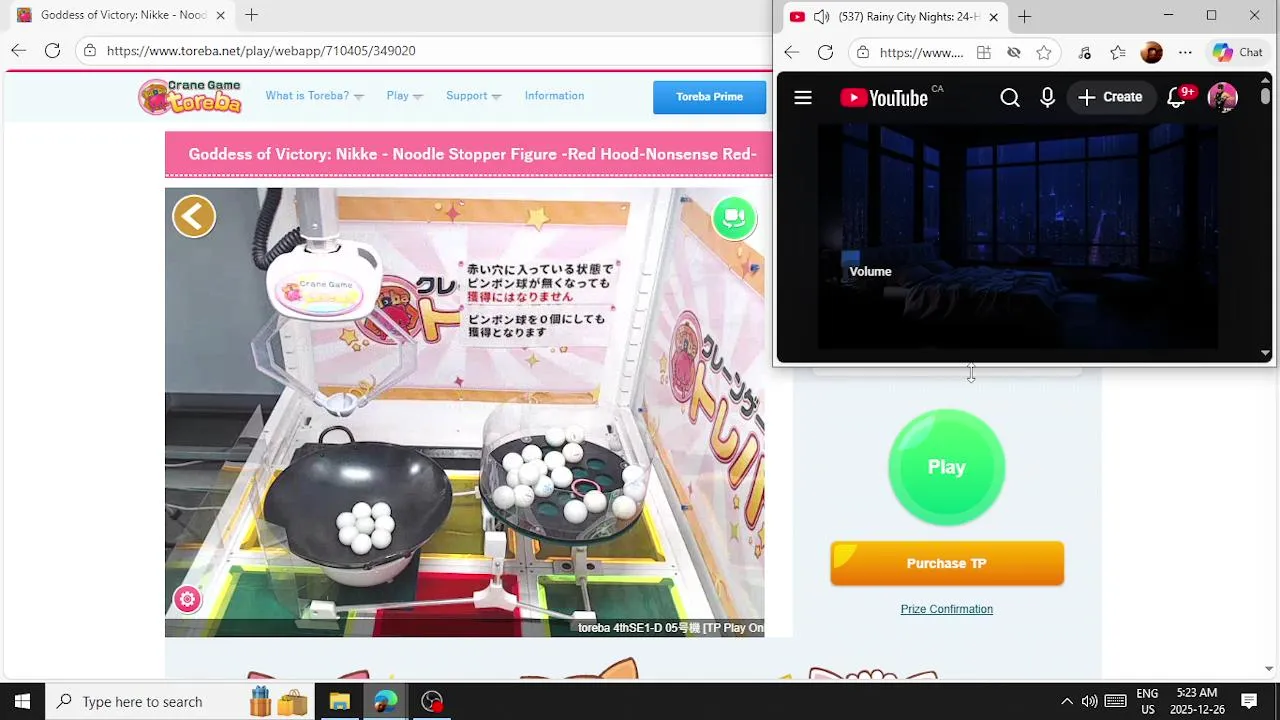Click the yellow back arrow on game video

point(194,216)
